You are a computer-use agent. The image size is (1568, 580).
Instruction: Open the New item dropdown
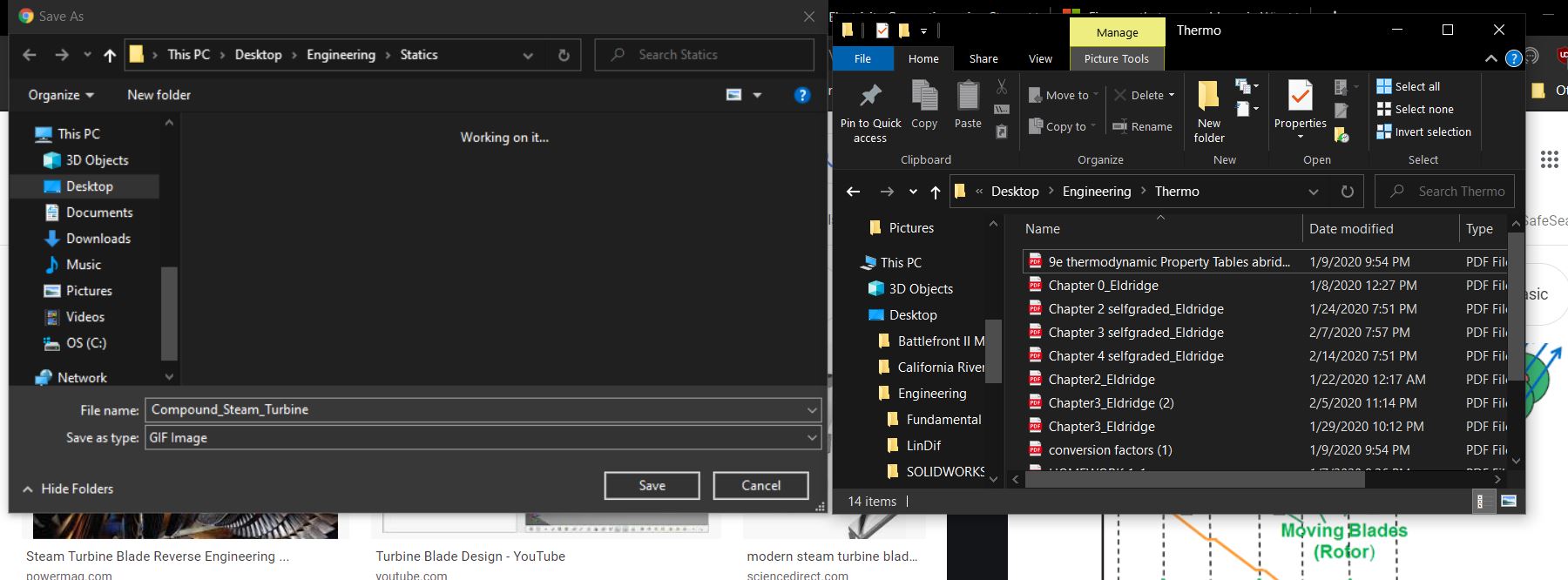1247,85
